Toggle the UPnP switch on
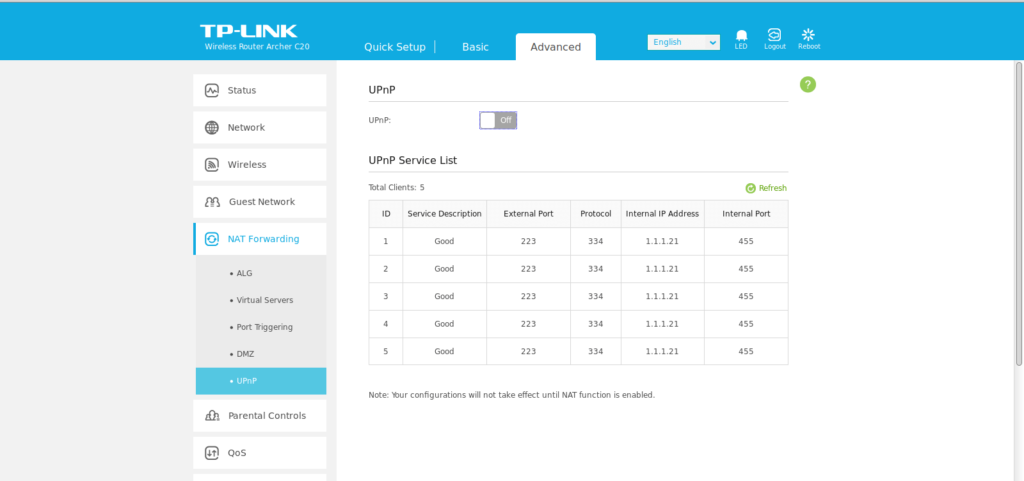This screenshot has width=1024, height=481. 498,120
